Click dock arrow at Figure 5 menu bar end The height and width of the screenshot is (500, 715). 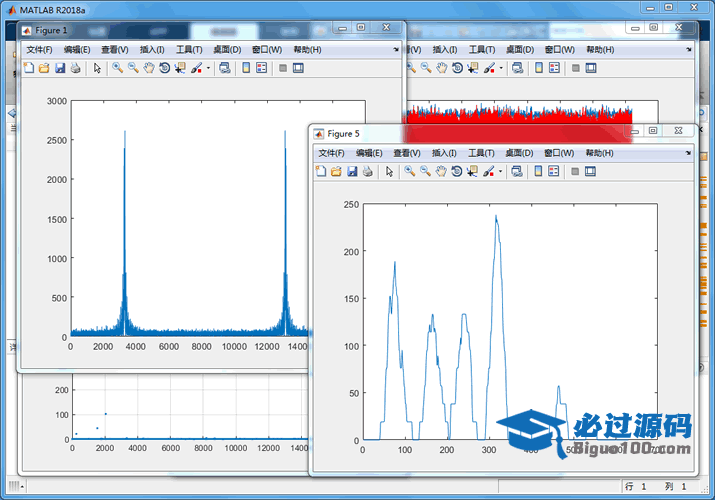[x=688, y=153]
